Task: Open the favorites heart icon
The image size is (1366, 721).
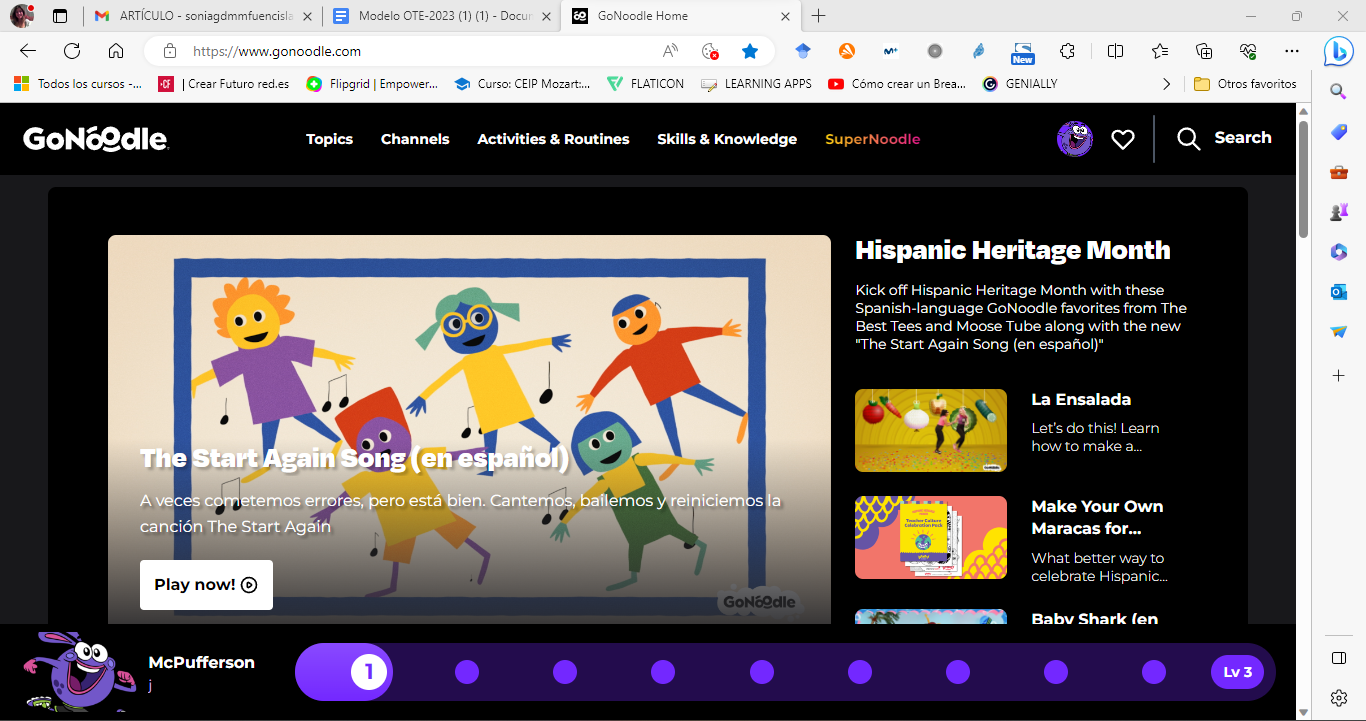Action: (1123, 140)
